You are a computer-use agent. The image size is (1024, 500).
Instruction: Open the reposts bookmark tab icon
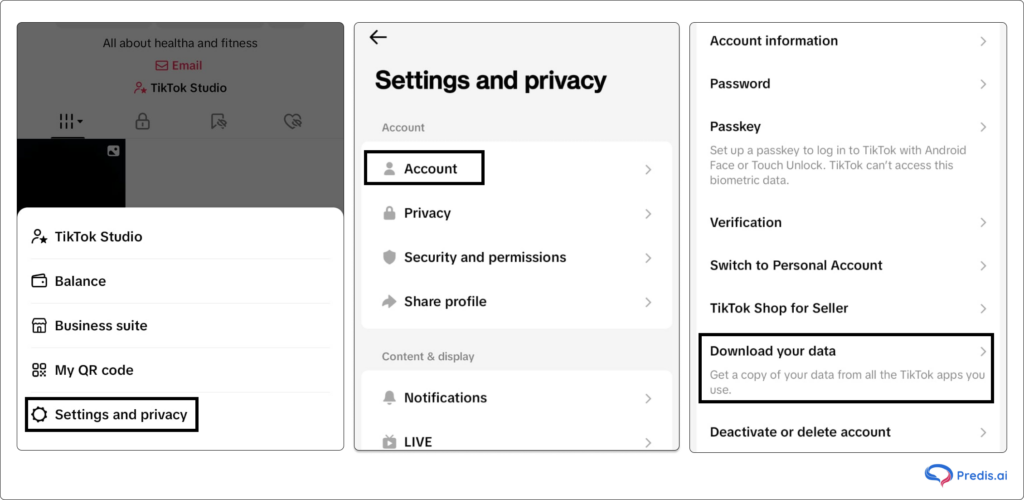(x=219, y=121)
